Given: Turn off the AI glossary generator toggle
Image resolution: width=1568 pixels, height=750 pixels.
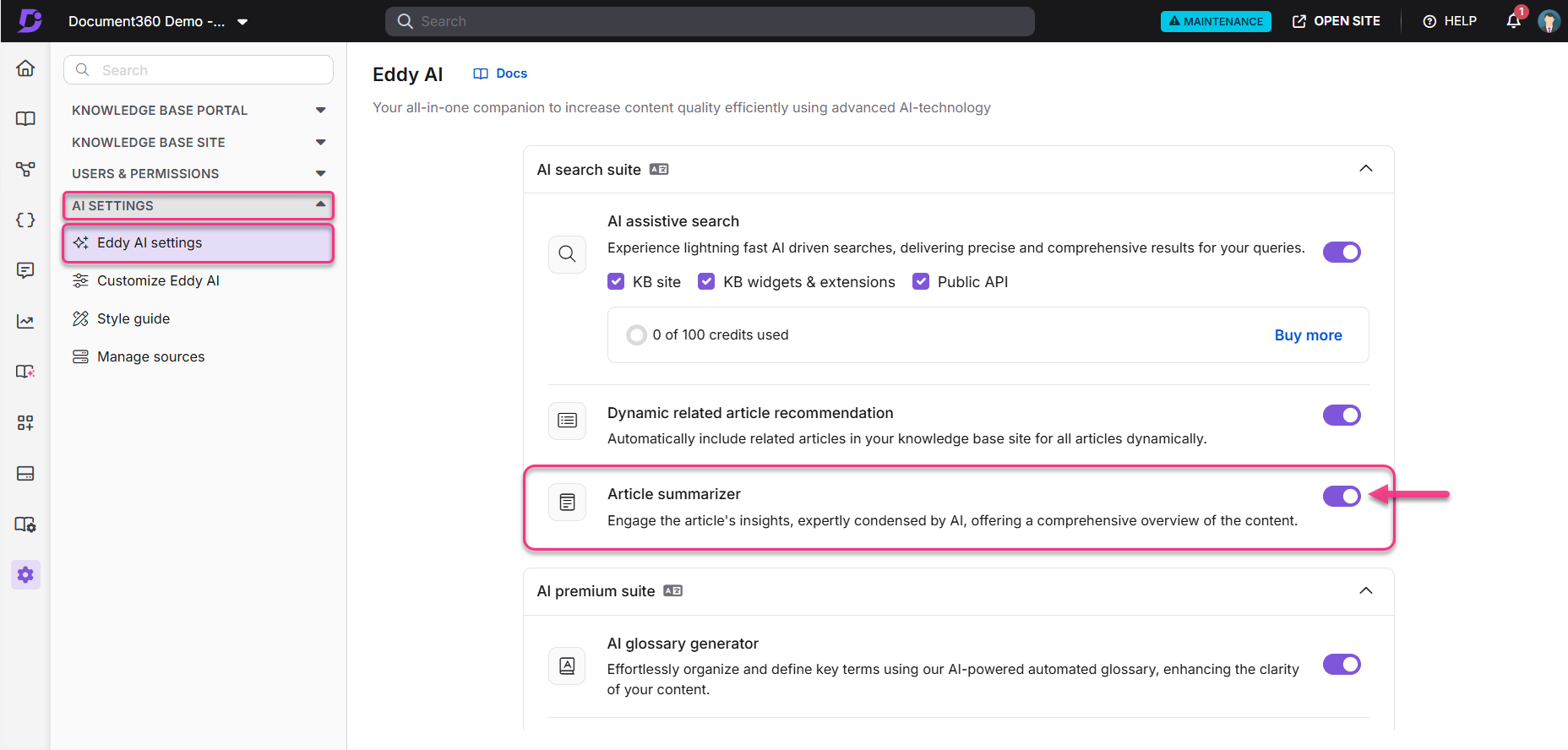Looking at the screenshot, I should (x=1342, y=664).
